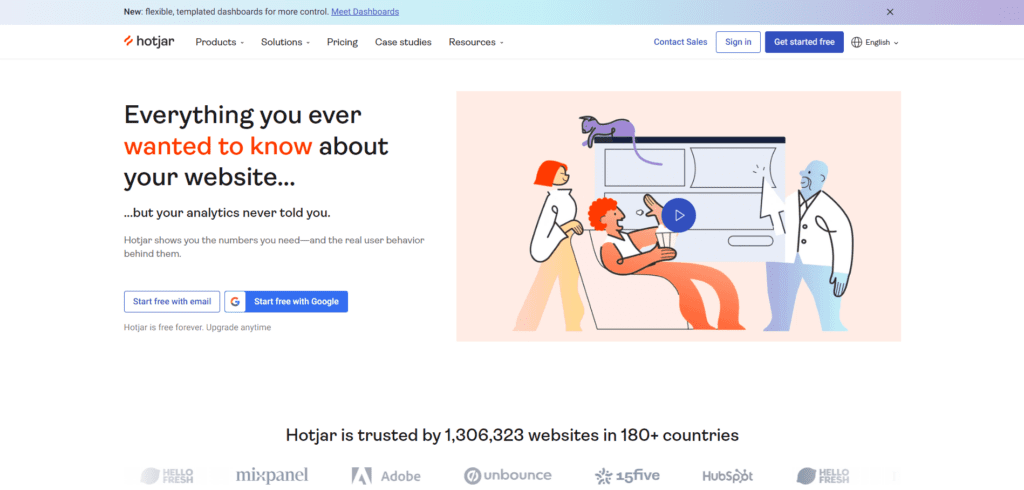Open Case studies in the navigation
The width and height of the screenshot is (1024, 490).
[x=403, y=42]
